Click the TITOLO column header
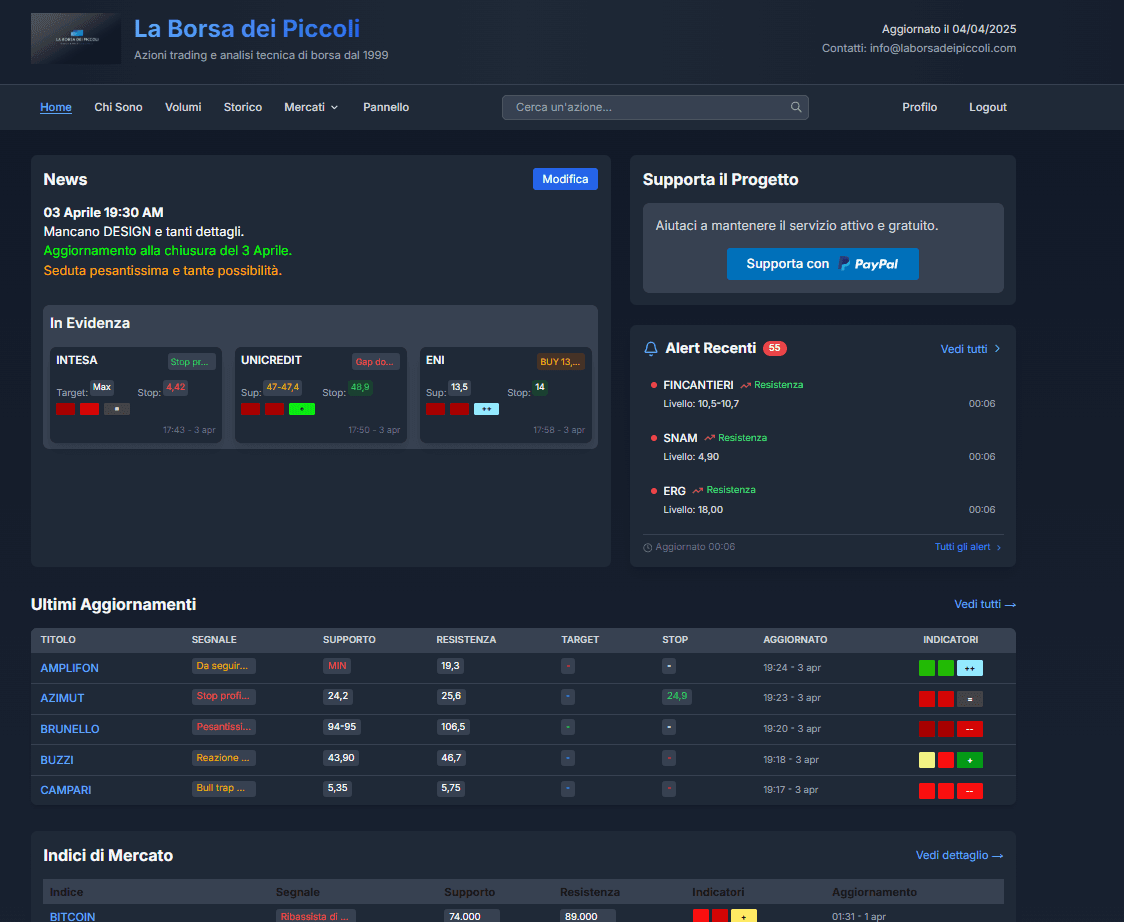This screenshot has height=922, width=1124. (58, 640)
